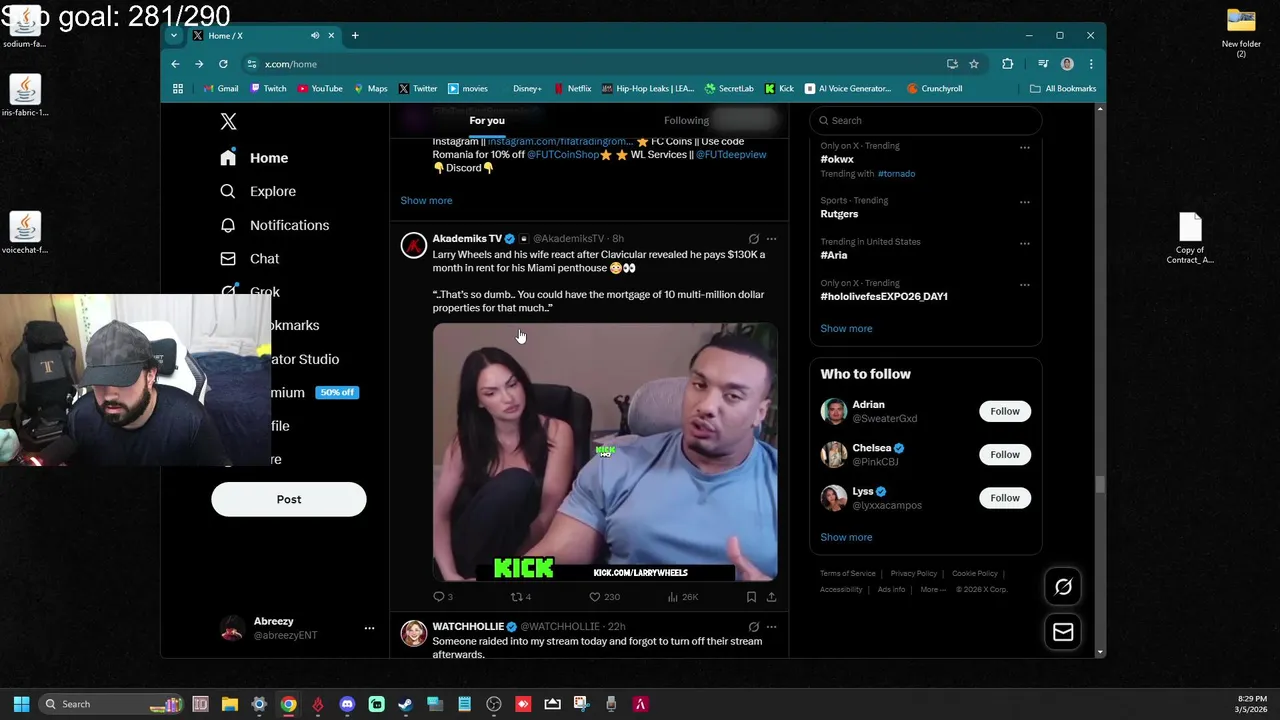This screenshot has width=1280, height=720.
Task: Open the All Bookmarks folder
Action: point(1063,88)
